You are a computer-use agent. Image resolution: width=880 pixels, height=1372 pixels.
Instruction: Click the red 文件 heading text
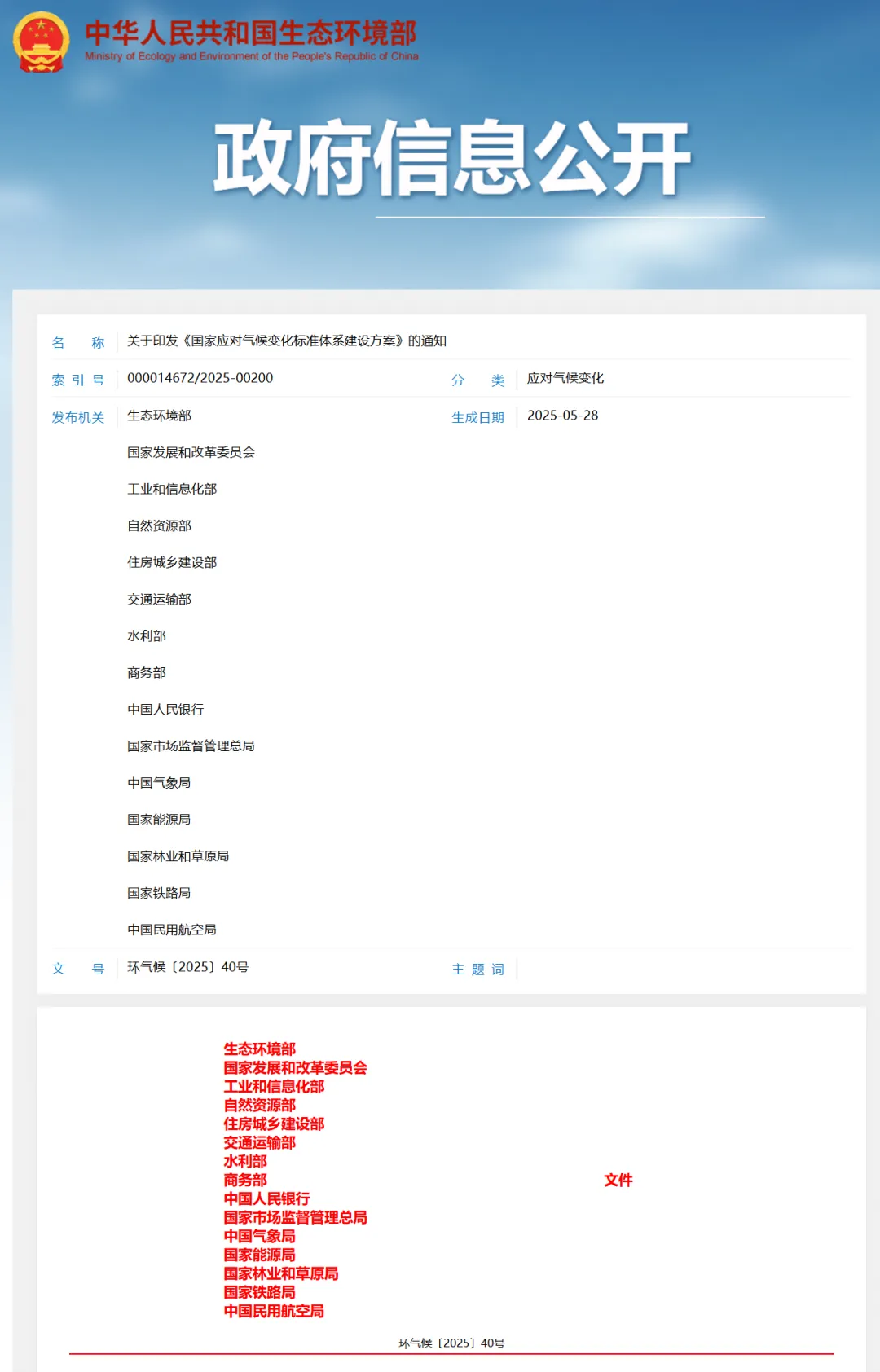[x=618, y=1180]
